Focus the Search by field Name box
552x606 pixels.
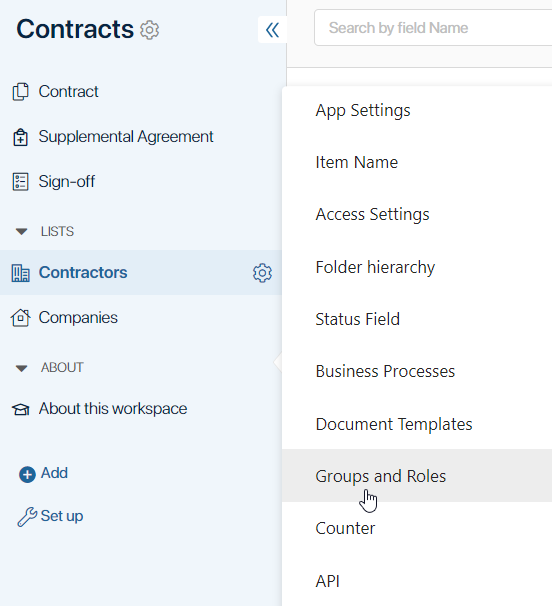pyautogui.click(x=433, y=28)
